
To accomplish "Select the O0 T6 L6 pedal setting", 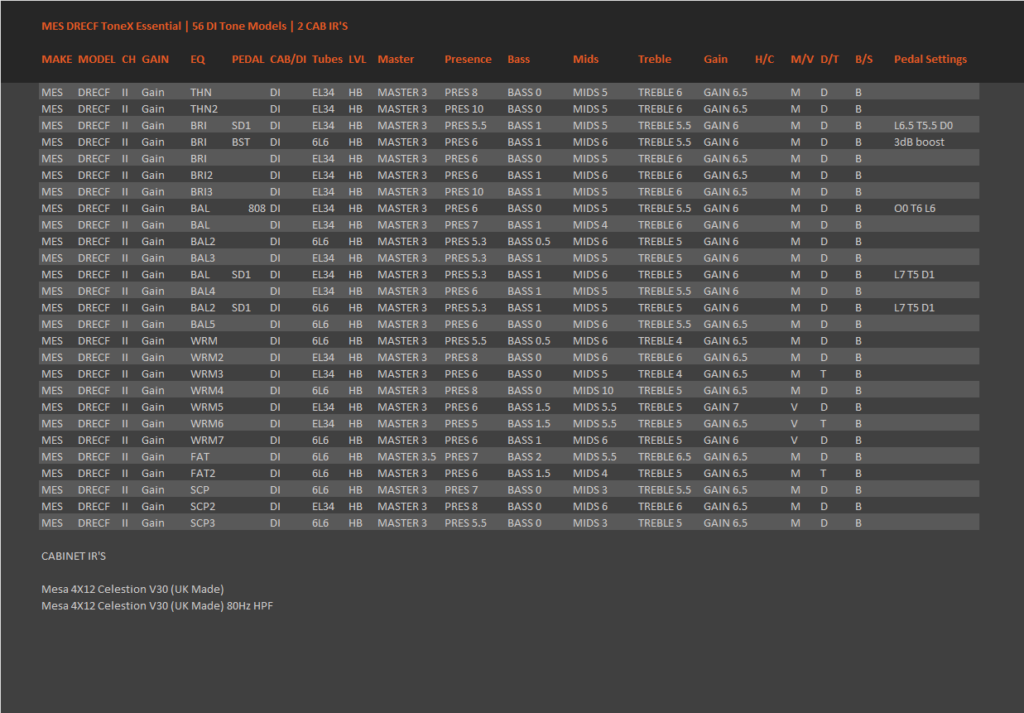I will point(914,208).
